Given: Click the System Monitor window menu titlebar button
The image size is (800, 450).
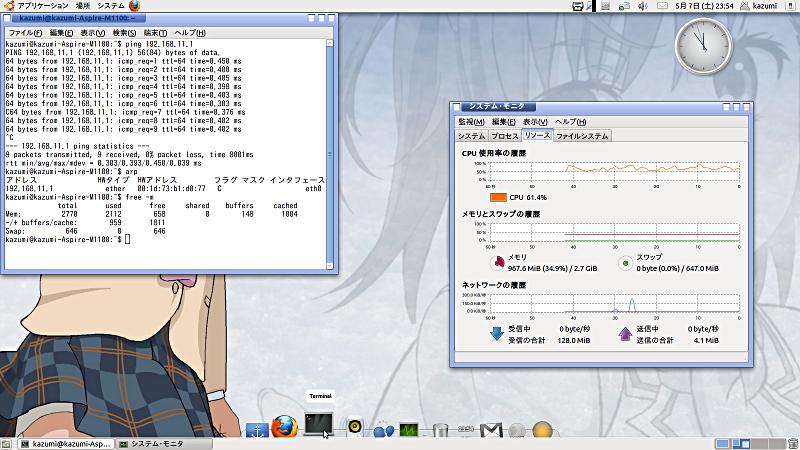Looking at the screenshot, I should point(457,107).
